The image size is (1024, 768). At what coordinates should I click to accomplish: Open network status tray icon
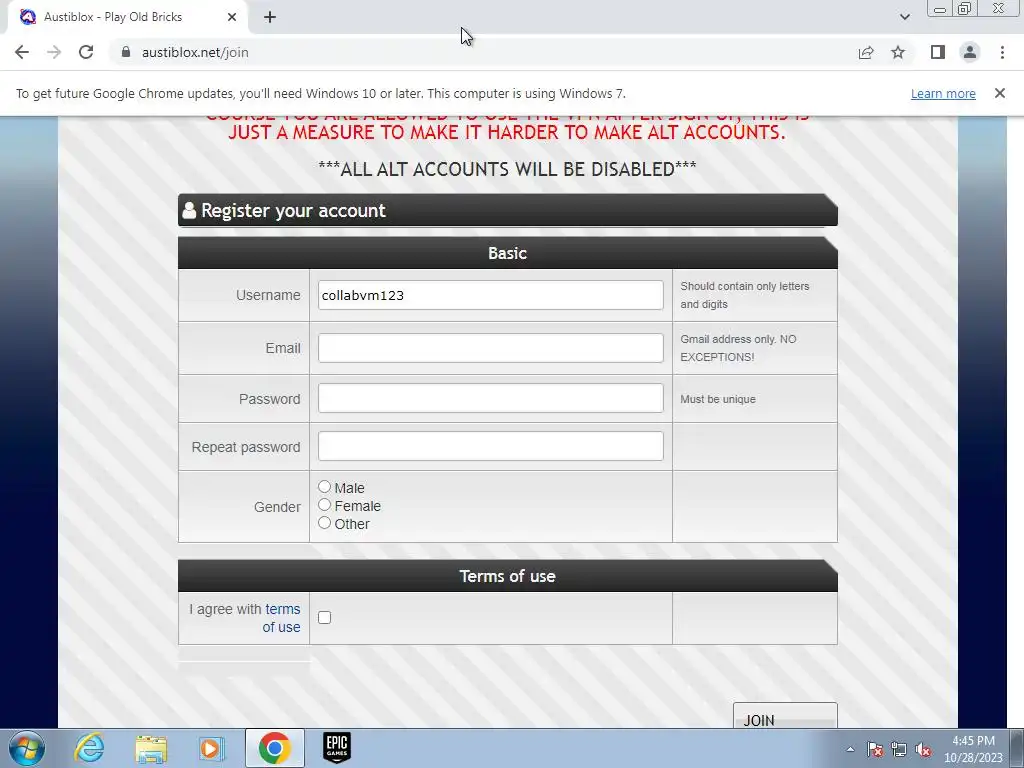[899, 749]
